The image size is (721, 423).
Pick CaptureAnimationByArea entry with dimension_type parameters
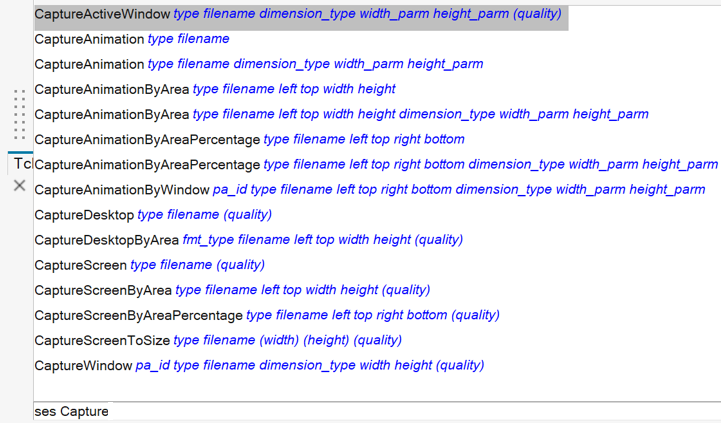click(340, 114)
